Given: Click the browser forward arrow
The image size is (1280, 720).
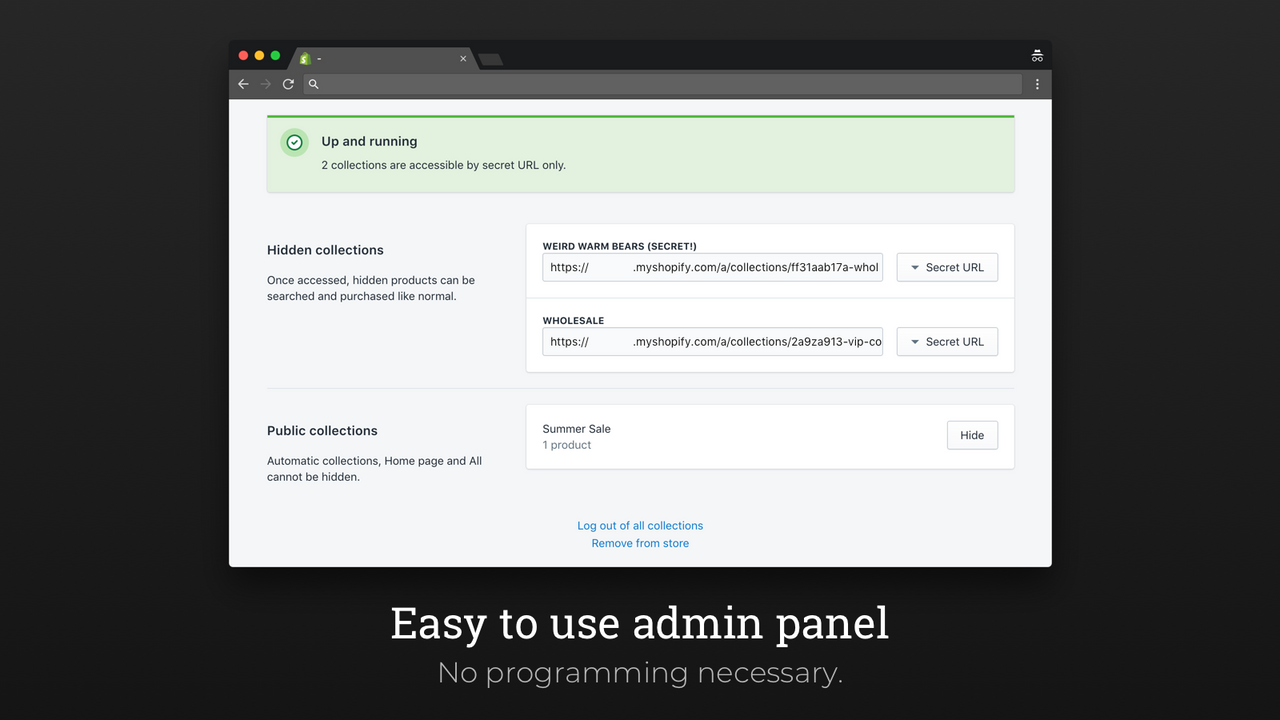Looking at the screenshot, I should pos(265,84).
